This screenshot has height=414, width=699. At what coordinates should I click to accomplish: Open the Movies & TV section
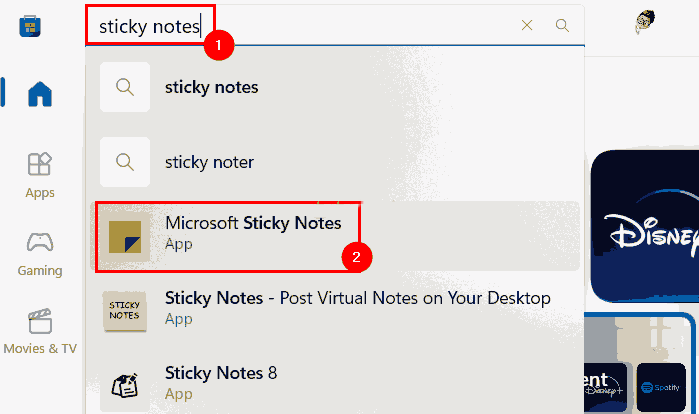tap(40, 332)
